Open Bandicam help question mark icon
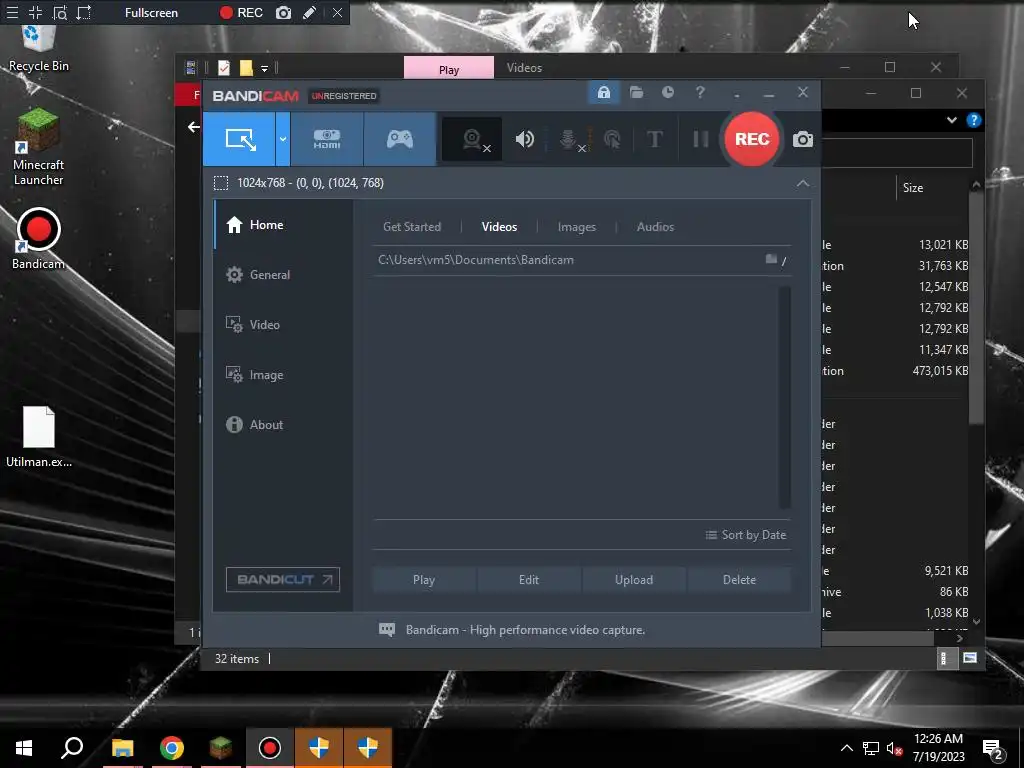This screenshot has width=1024, height=768. click(700, 93)
